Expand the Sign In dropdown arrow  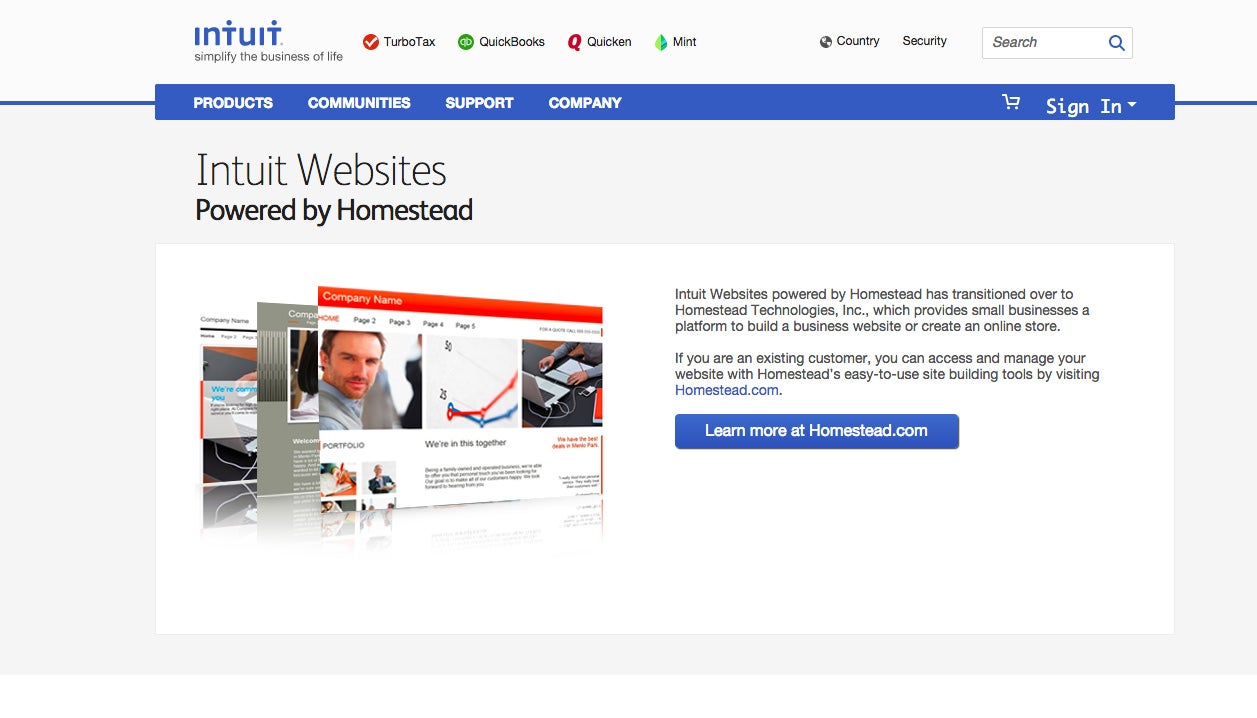[x=1132, y=104]
